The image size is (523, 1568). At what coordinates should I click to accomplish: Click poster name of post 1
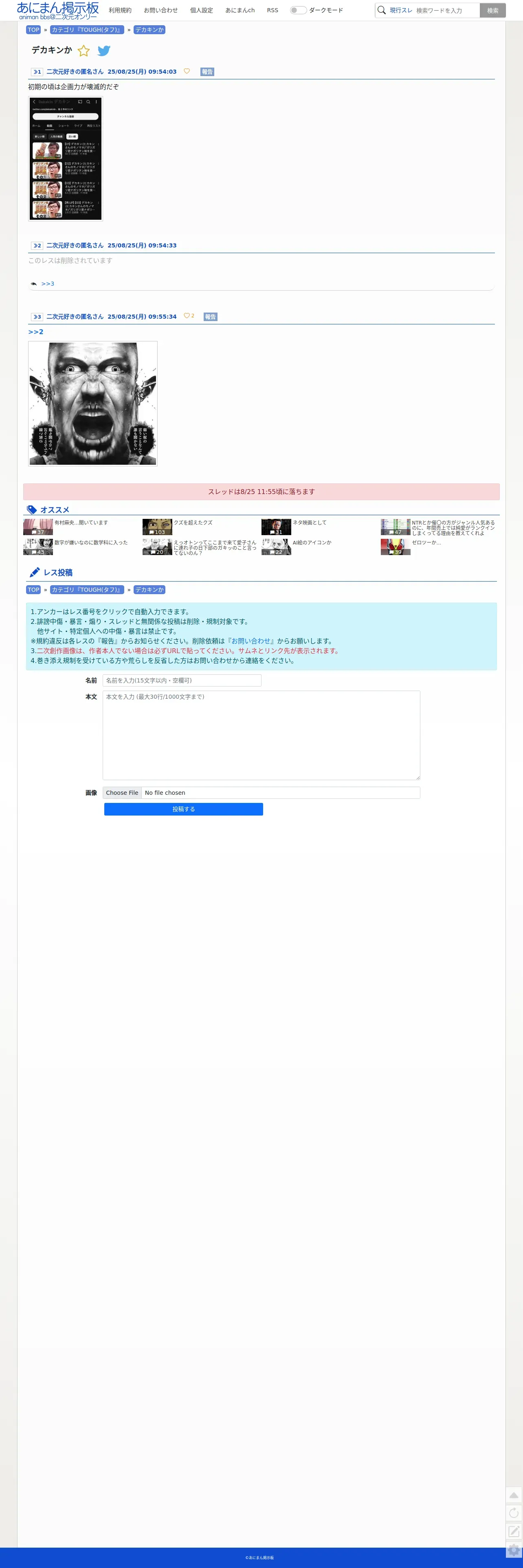[x=75, y=72]
